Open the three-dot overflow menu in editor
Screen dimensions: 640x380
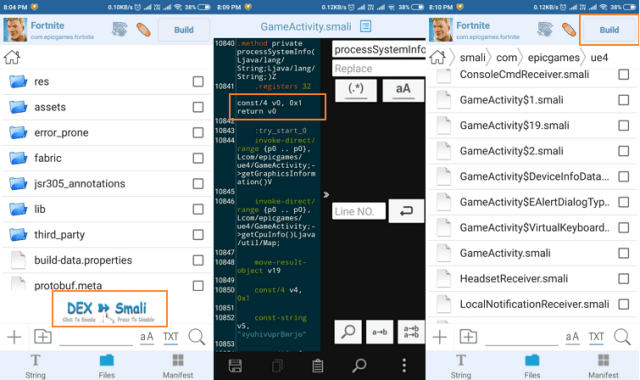404,366
